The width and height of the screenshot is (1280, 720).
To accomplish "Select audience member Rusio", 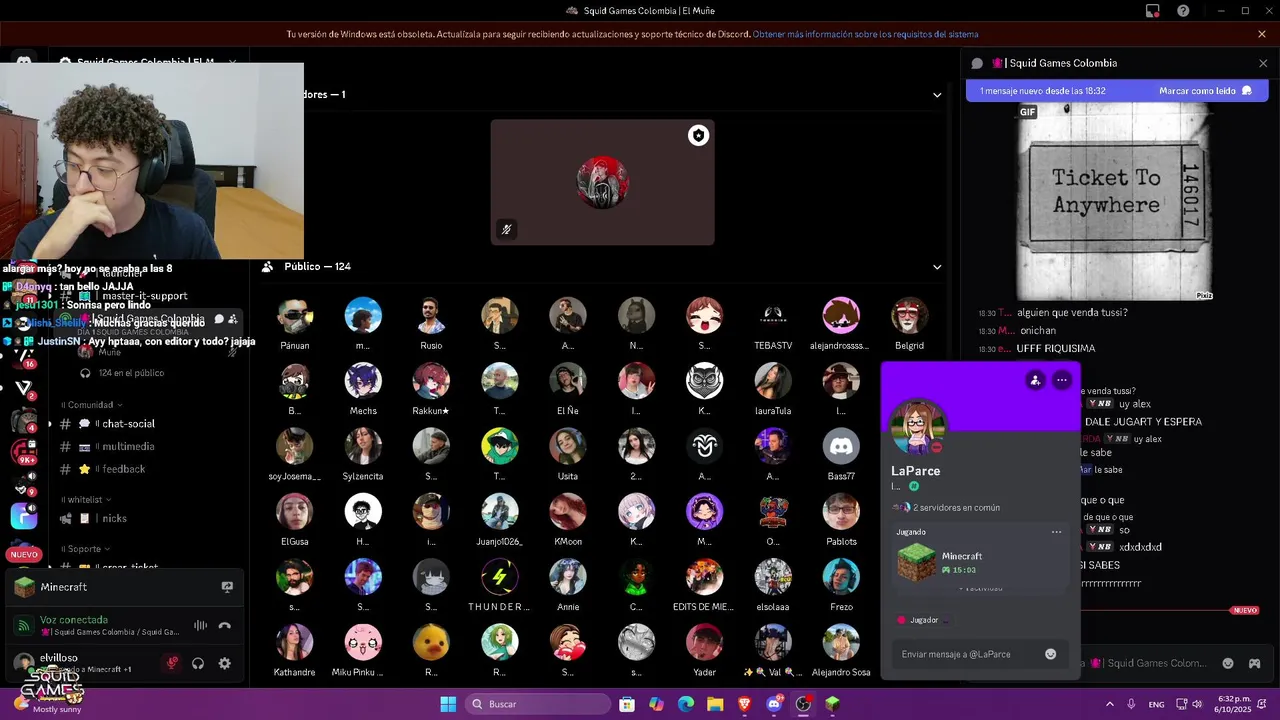I will point(431,324).
